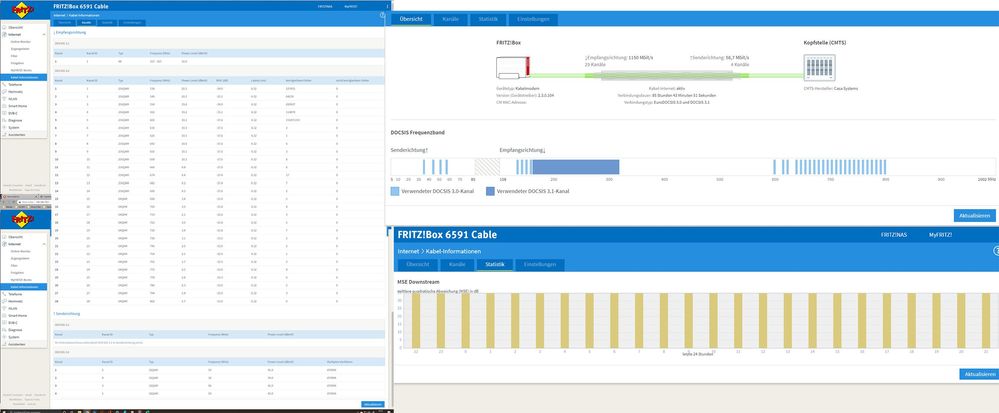Image resolution: width=999 pixels, height=413 pixels.
Task: Open the Kanäle tab above the FRITZ!Box overview diagram
Action: (450, 20)
